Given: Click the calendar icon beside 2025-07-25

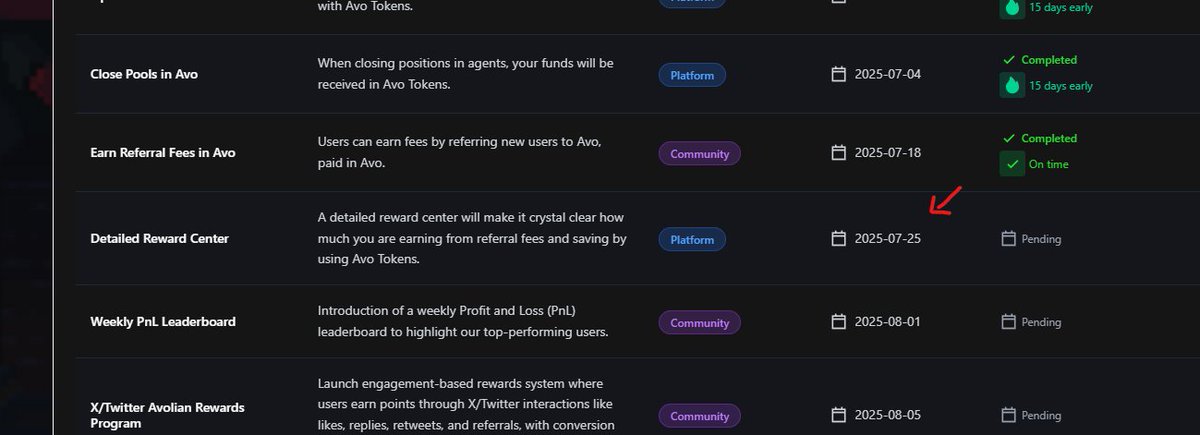Looking at the screenshot, I should [839, 239].
